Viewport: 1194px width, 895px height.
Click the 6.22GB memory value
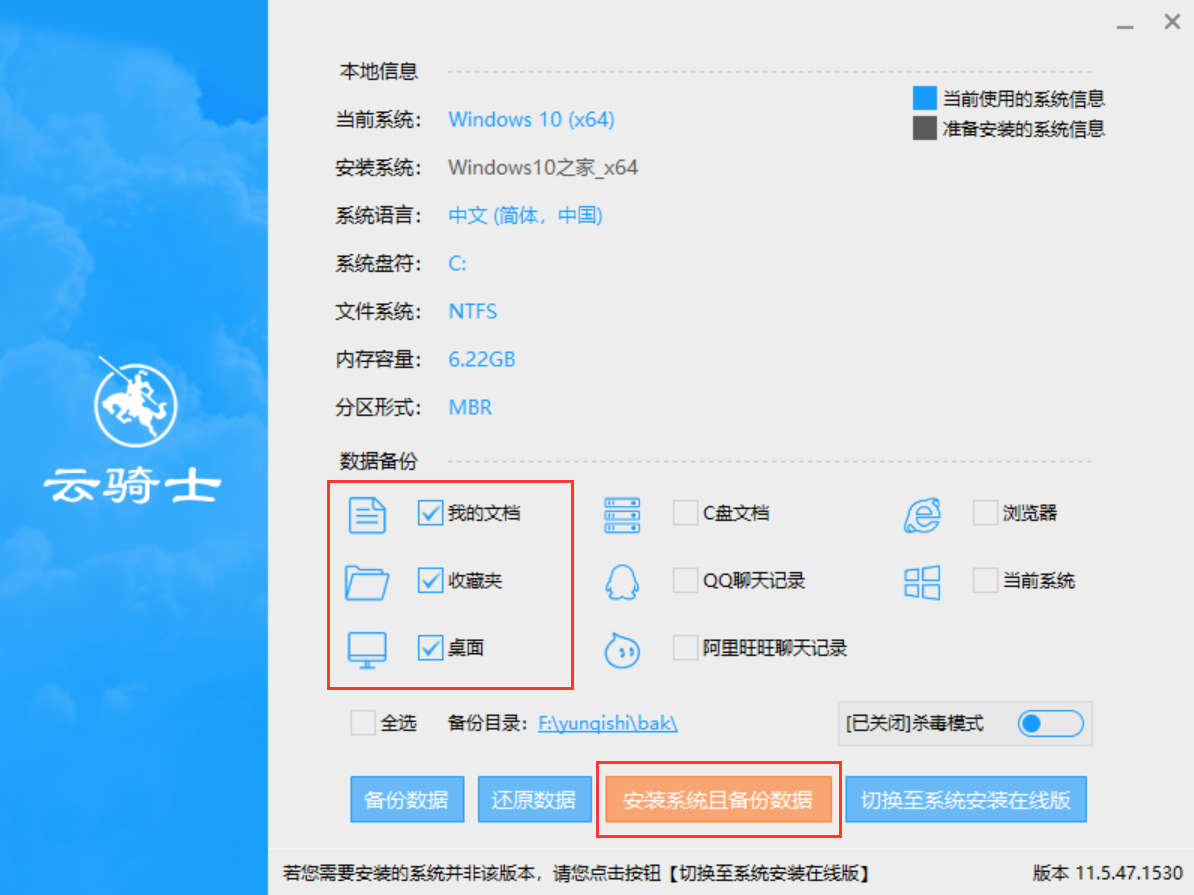[482, 360]
